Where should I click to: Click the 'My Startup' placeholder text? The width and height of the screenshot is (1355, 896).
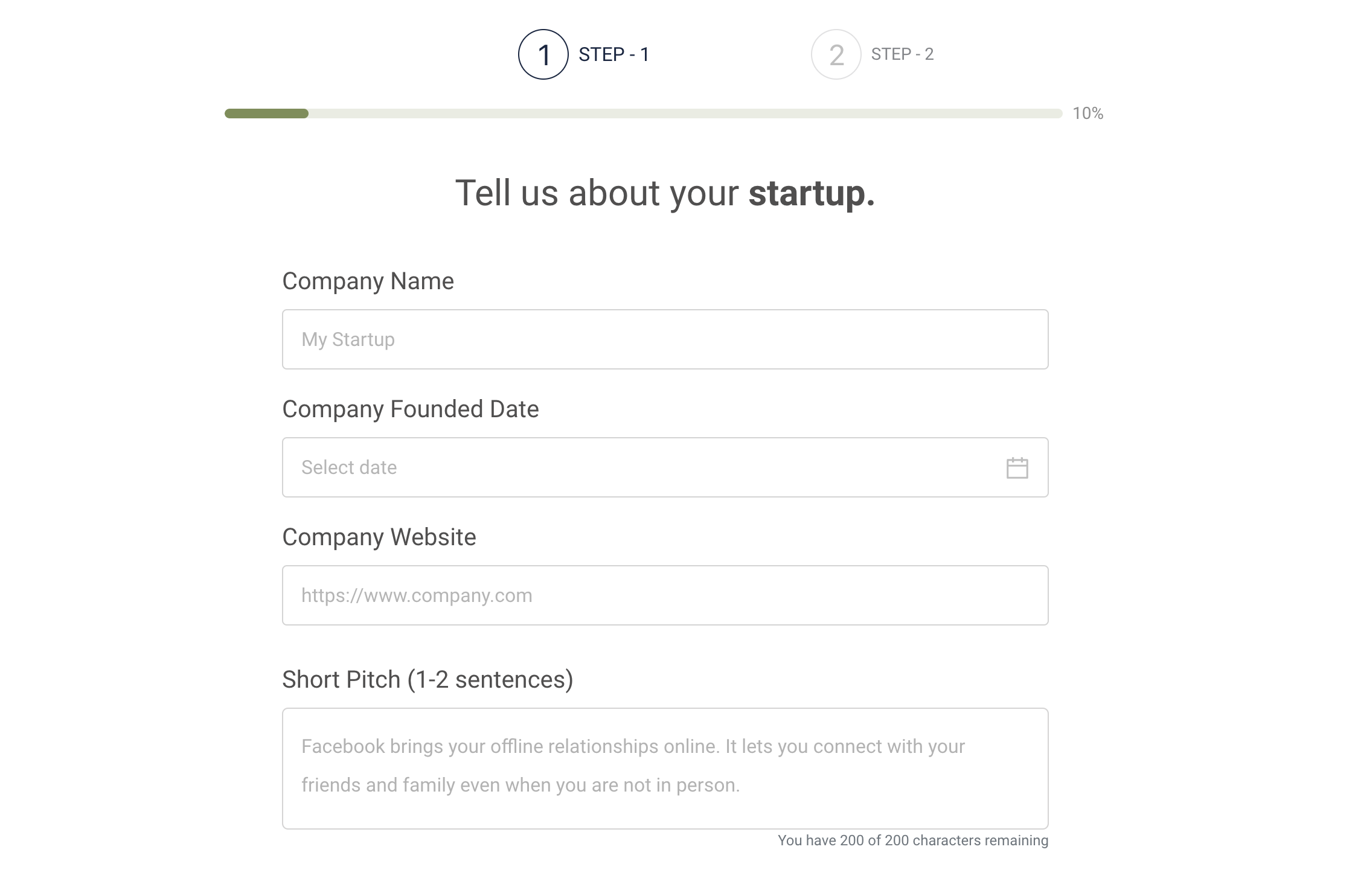[348, 339]
